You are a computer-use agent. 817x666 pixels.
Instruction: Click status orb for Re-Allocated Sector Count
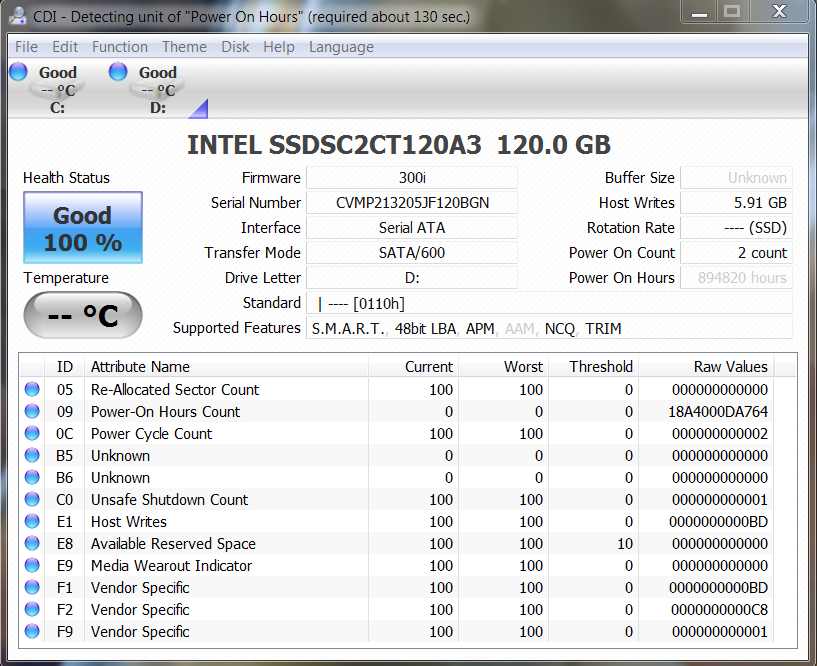[x=32, y=390]
